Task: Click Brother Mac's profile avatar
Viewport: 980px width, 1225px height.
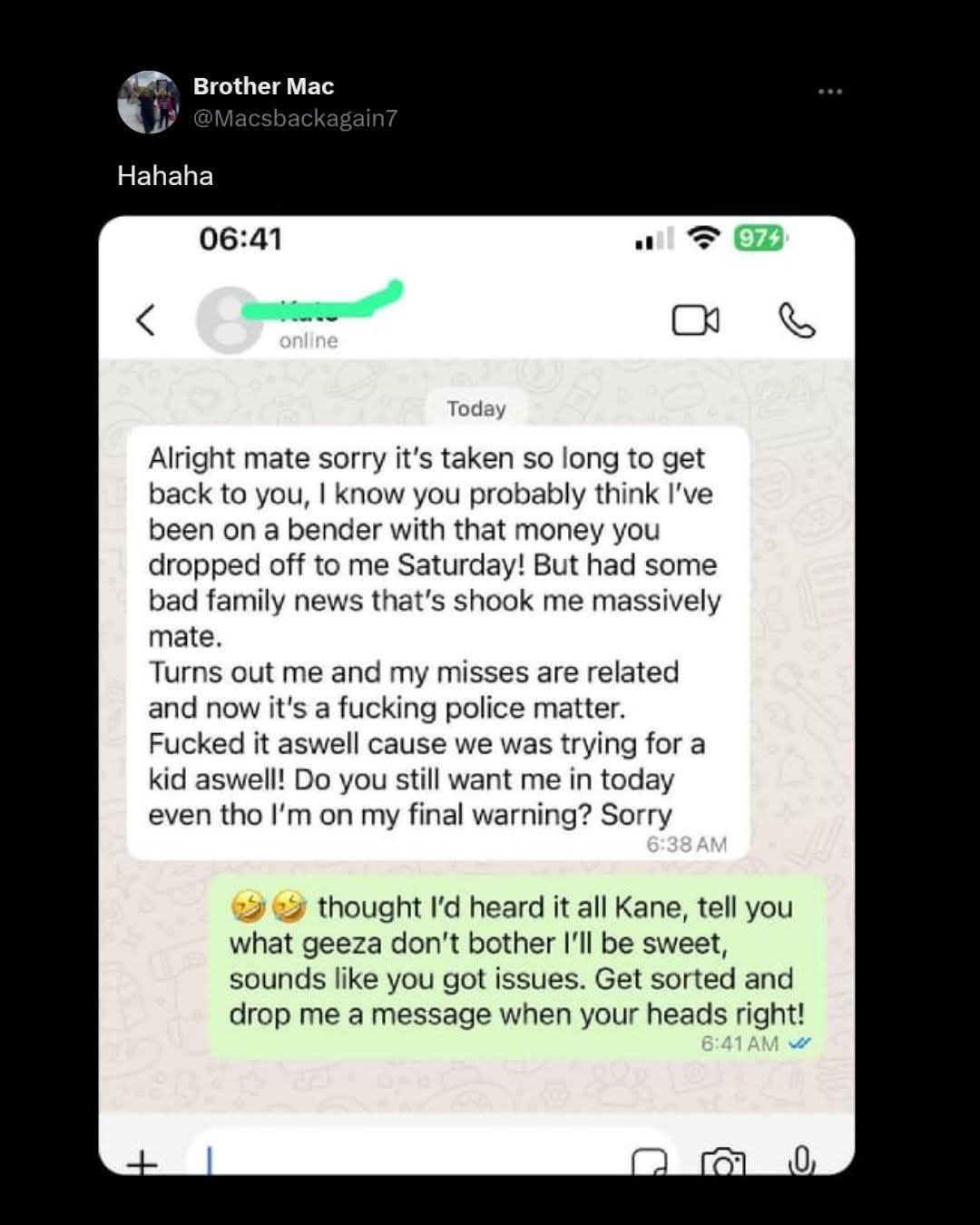Action: (149, 102)
